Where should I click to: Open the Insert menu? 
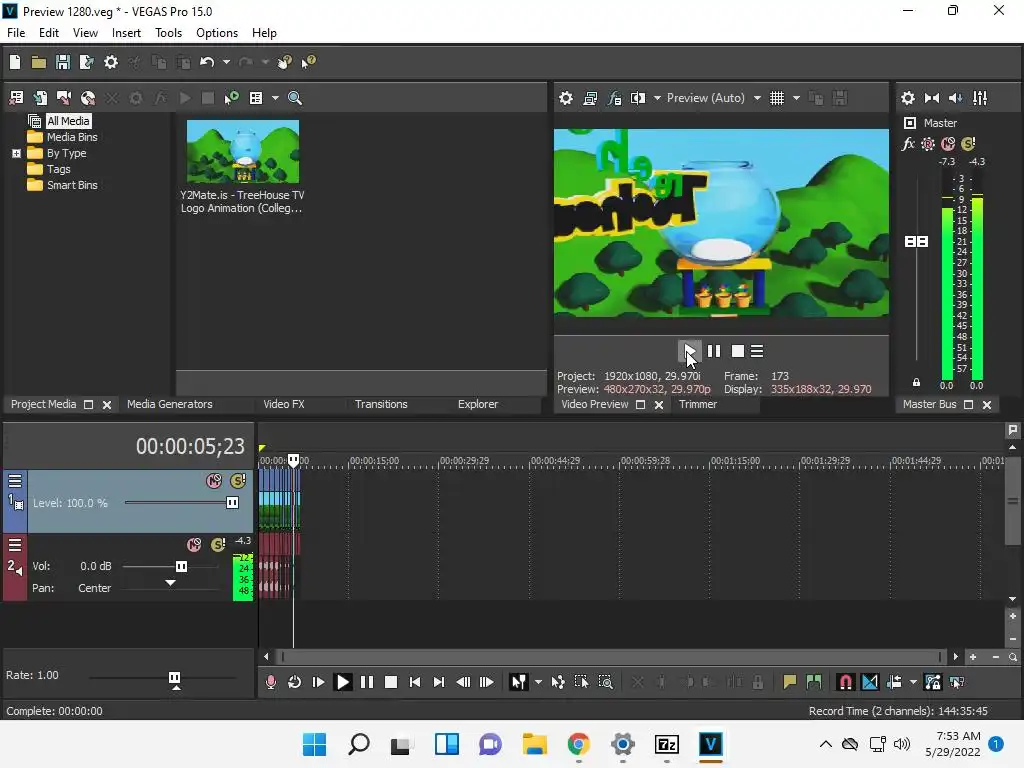click(x=126, y=33)
